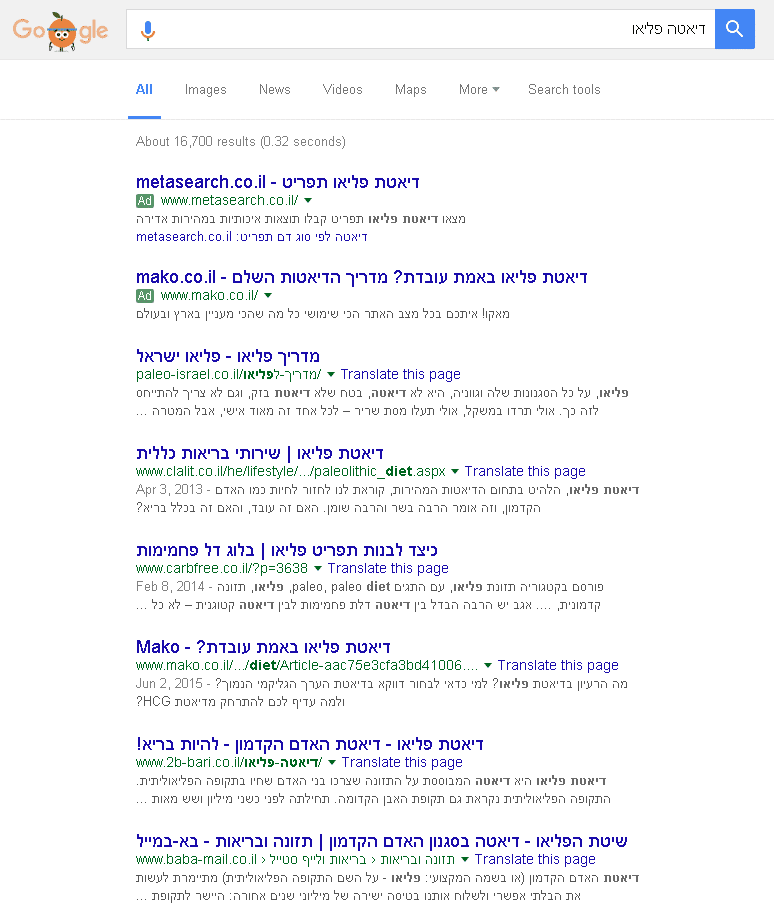Click the Google doodle logo

coord(60,32)
